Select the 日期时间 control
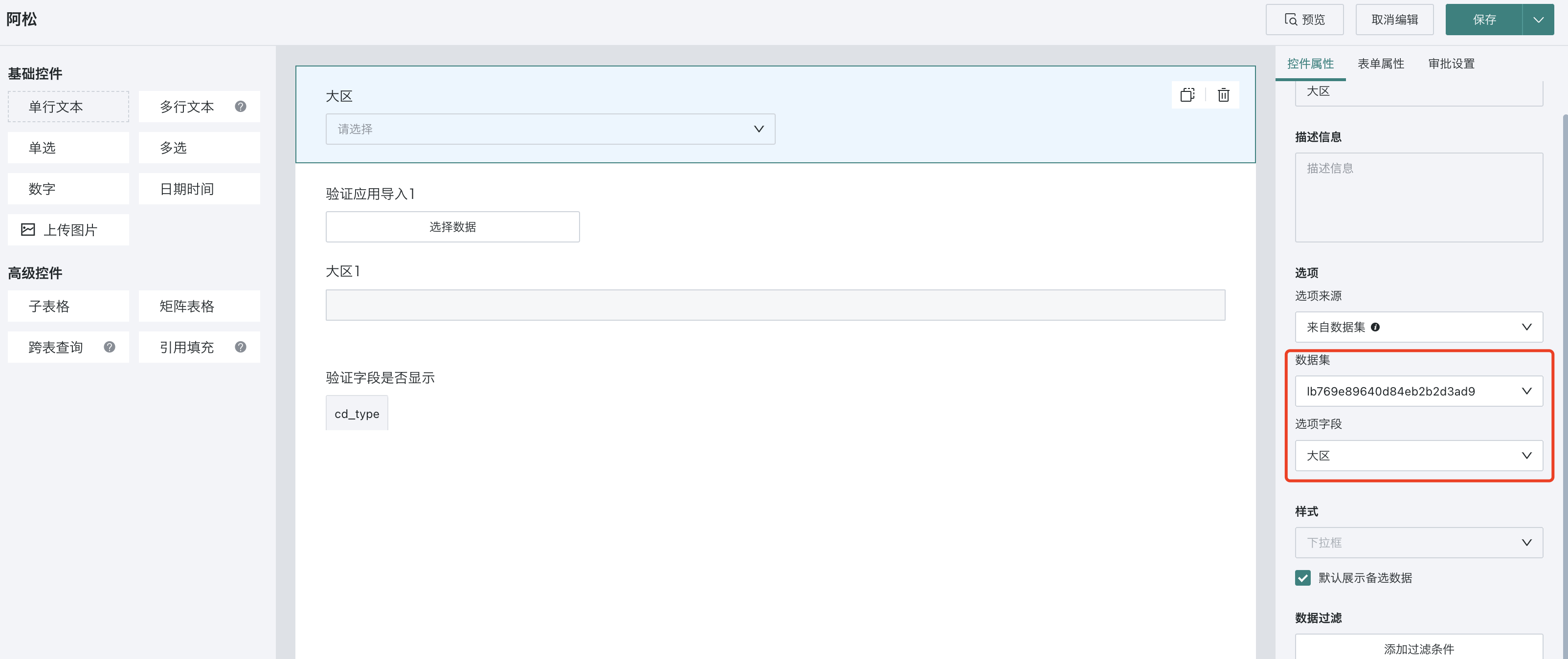This screenshot has height=659, width=1568. 199,189
